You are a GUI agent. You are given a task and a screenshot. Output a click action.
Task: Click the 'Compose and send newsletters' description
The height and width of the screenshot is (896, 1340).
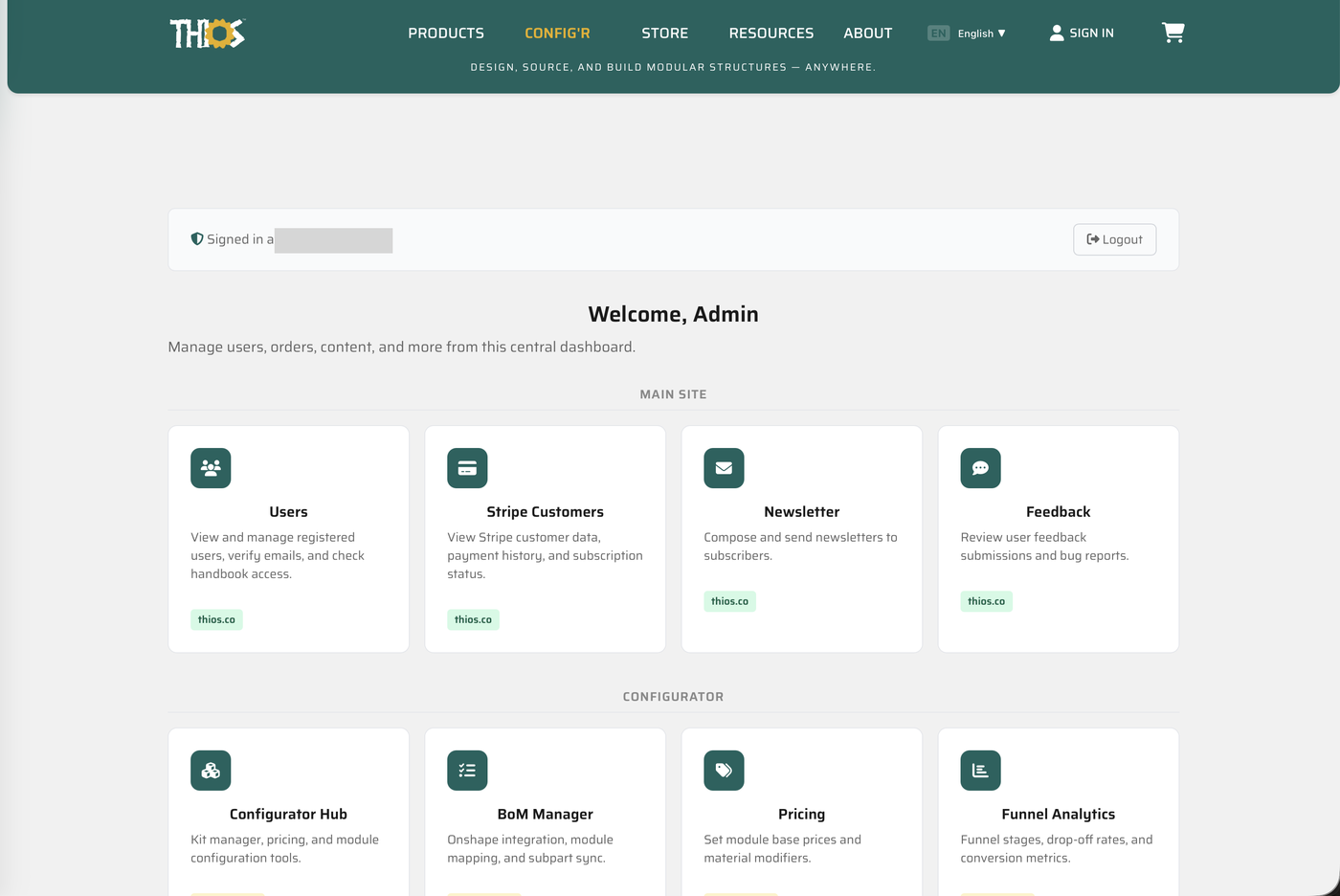click(800, 547)
